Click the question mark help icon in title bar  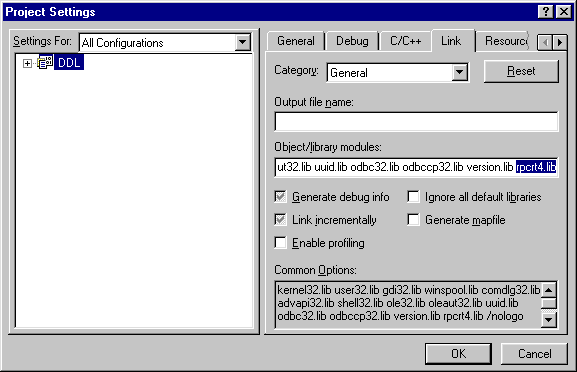click(x=546, y=12)
